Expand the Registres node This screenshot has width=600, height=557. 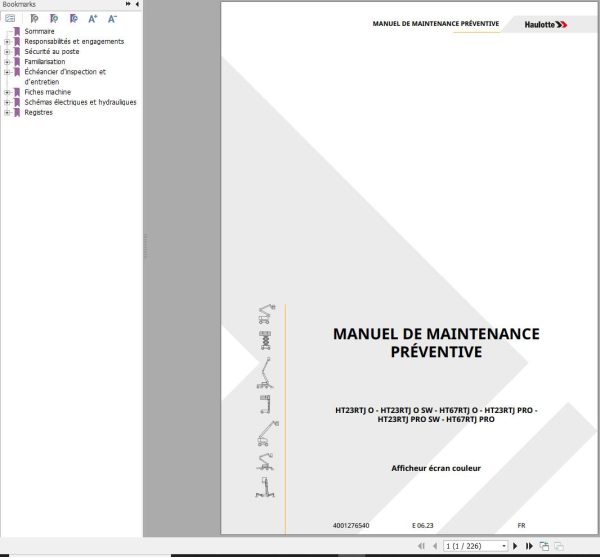[7, 112]
